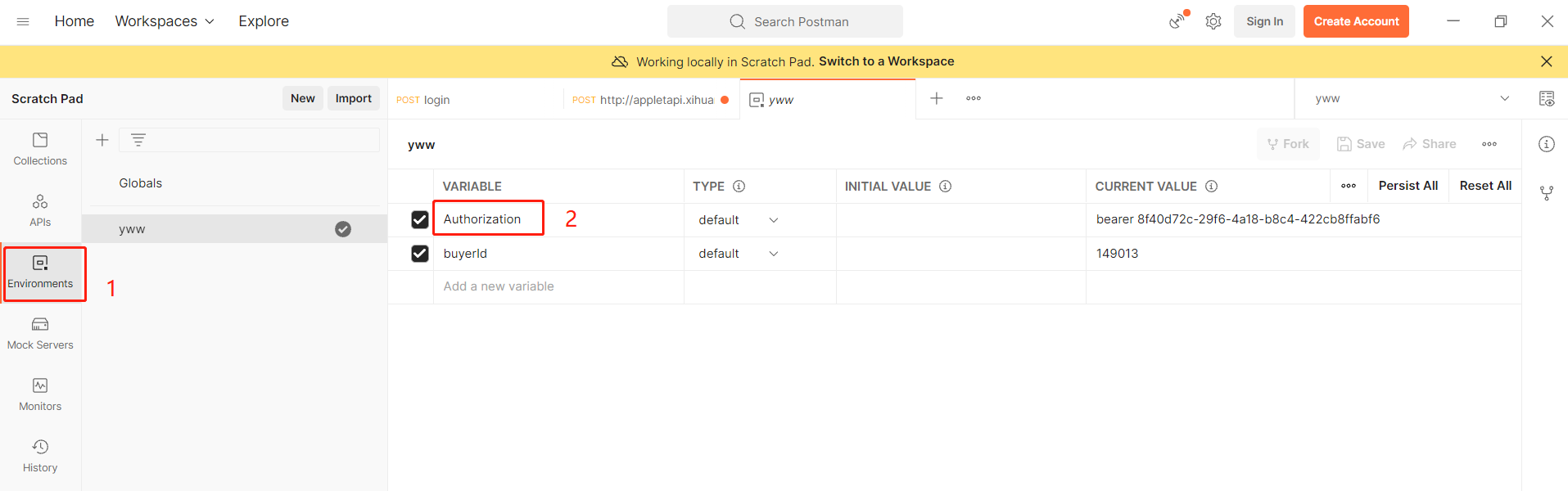This screenshot has height=491, width=1568.
Task: Open the Monitors sidebar panel
Action: click(40, 394)
